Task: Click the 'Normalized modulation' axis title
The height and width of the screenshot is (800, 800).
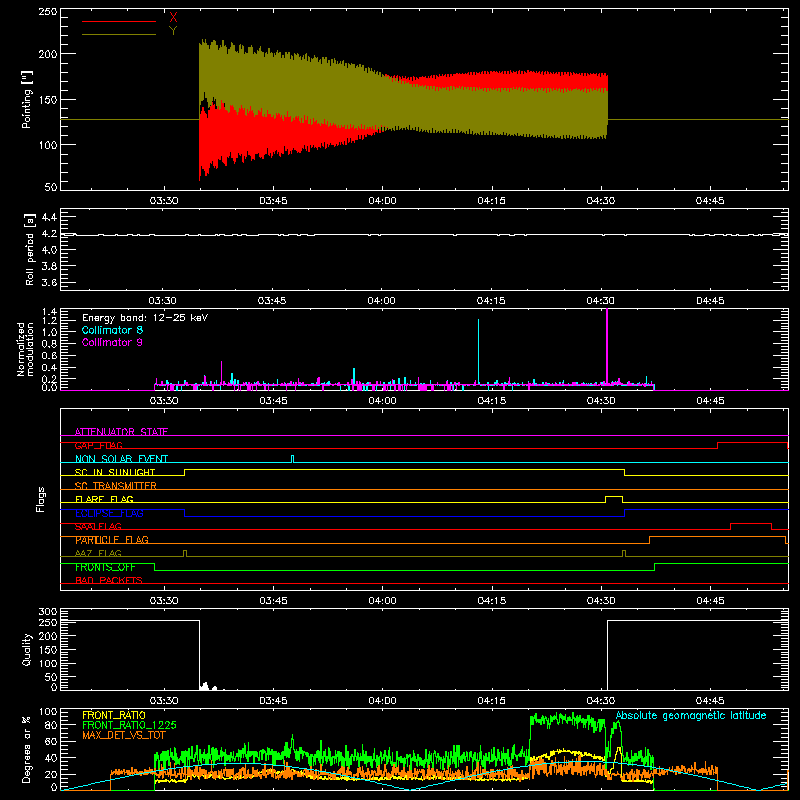Action: tap(25, 349)
